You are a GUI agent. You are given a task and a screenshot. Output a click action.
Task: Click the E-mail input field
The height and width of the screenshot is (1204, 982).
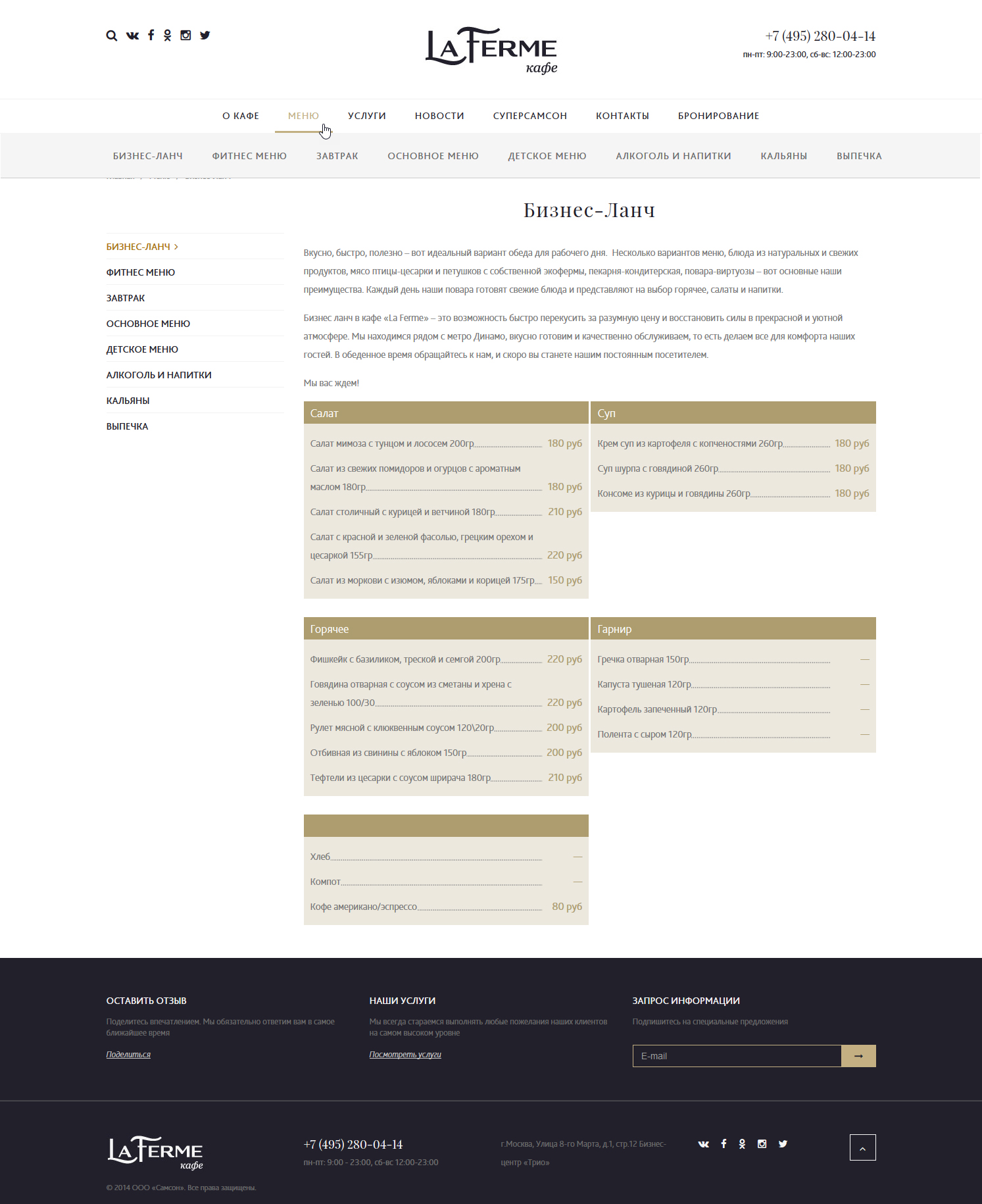737,1056
